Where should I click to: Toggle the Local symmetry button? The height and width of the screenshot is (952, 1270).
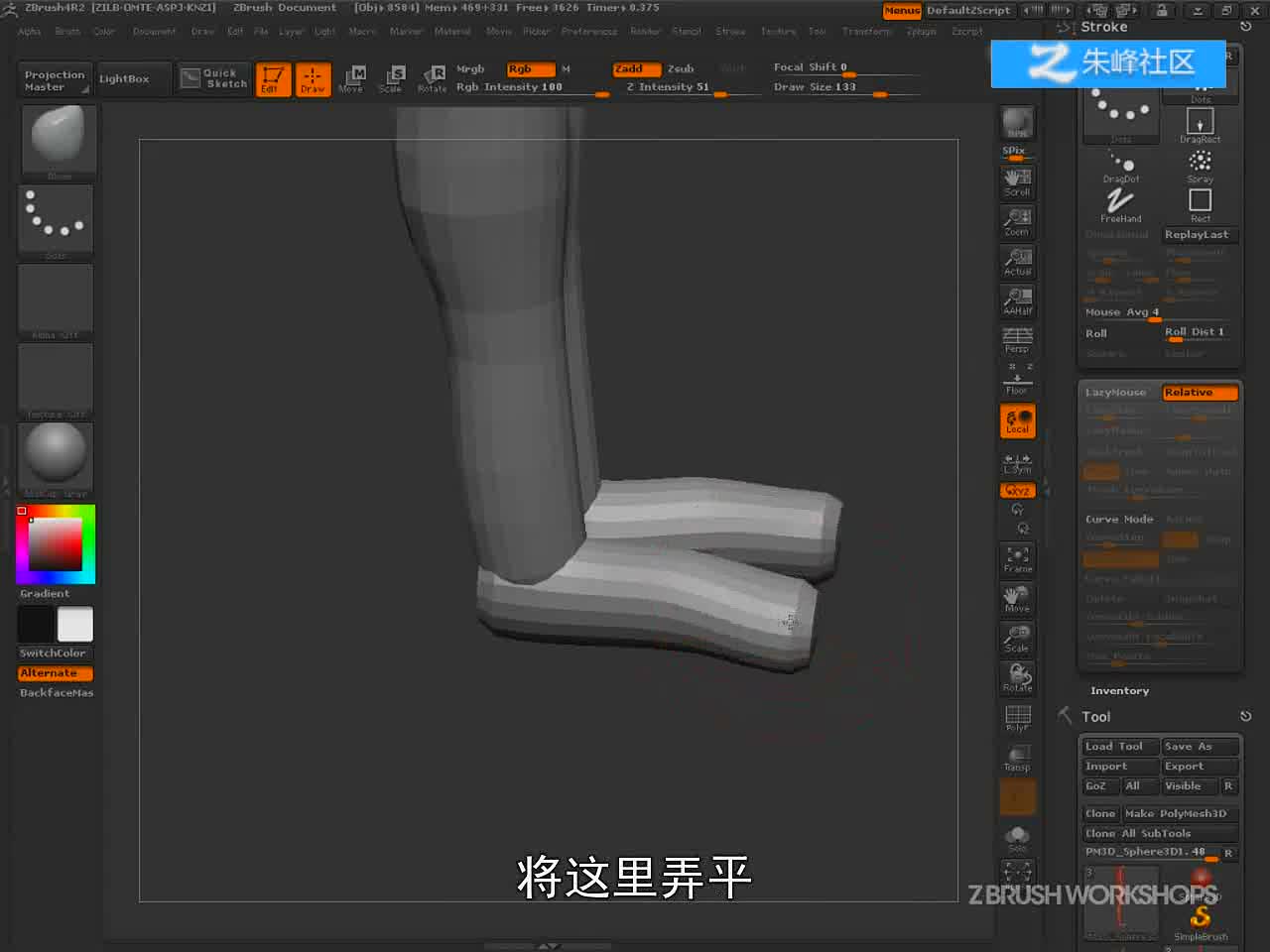1018,421
